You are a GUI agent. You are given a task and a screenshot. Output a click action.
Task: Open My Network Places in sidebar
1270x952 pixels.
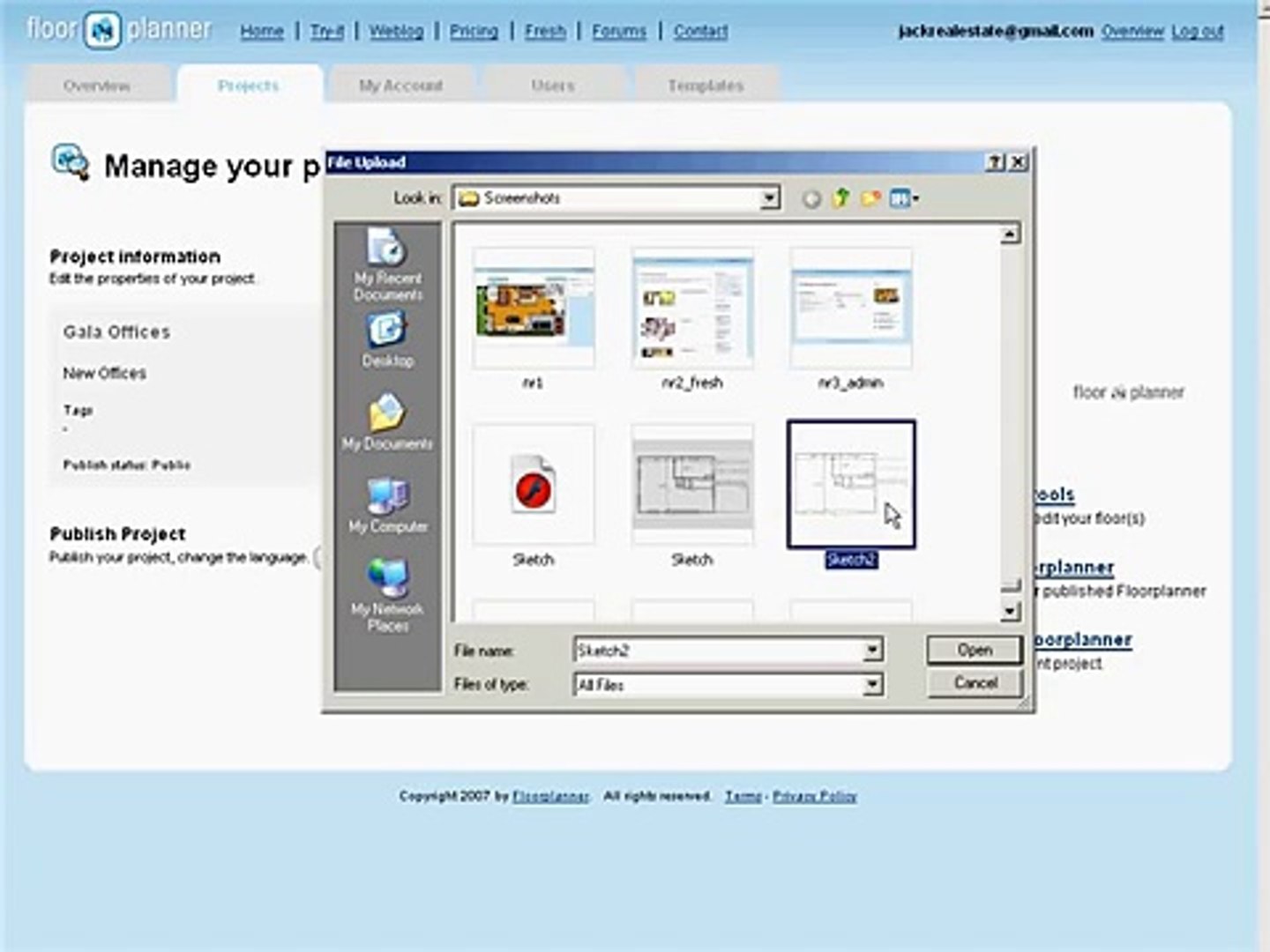(387, 595)
